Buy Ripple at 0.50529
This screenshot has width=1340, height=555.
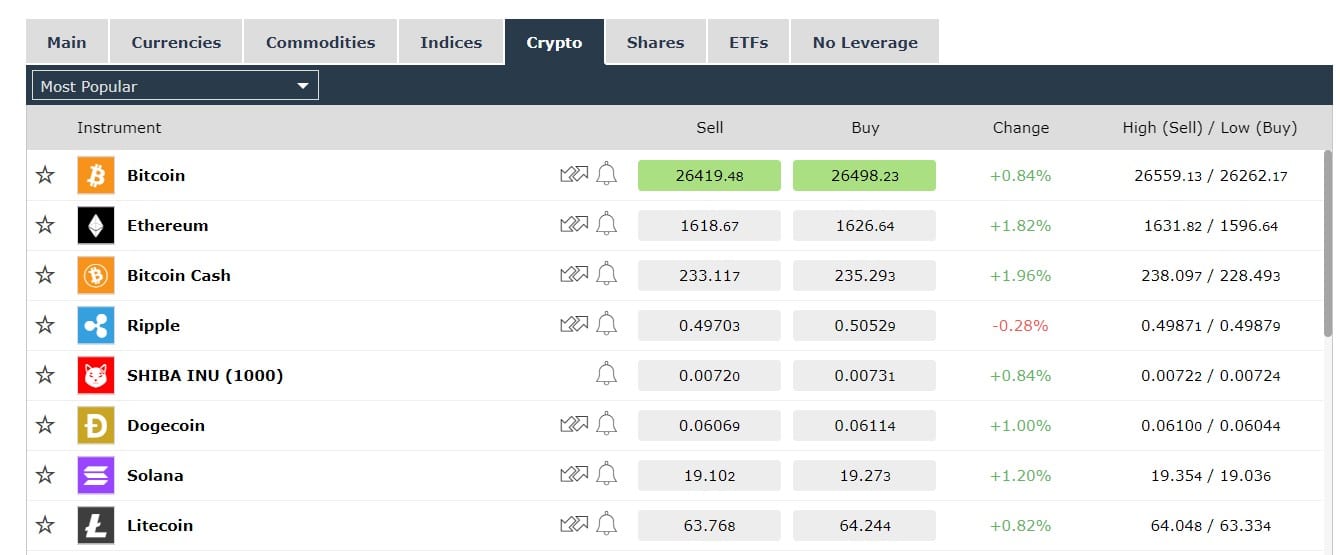click(864, 325)
